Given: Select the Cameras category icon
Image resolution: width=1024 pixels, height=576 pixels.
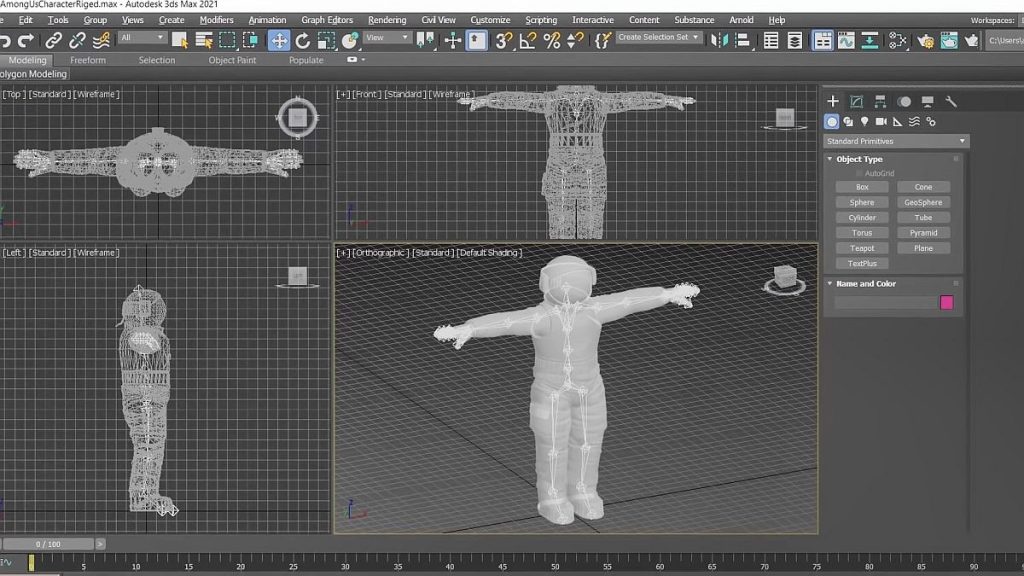Looking at the screenshot, I should [x=881, y=121].
